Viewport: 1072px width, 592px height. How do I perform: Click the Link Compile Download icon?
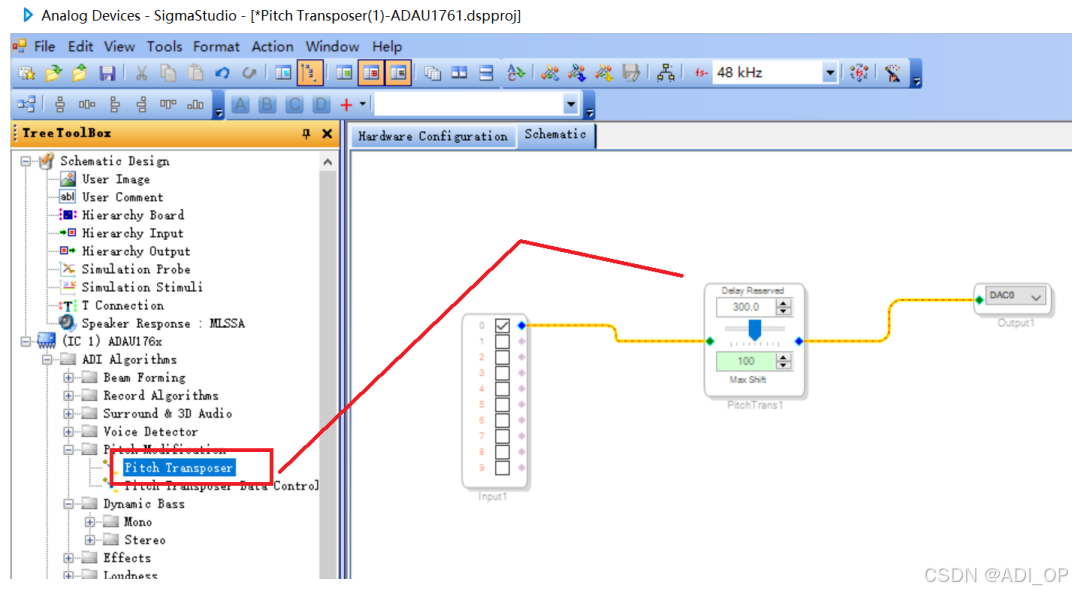pos(604,73)
